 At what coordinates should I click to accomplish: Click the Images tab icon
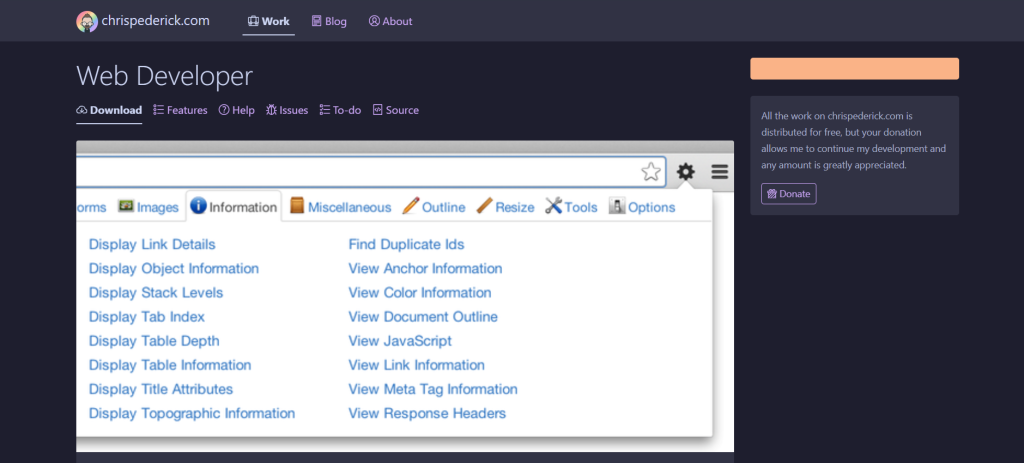[x=126, y=206]
